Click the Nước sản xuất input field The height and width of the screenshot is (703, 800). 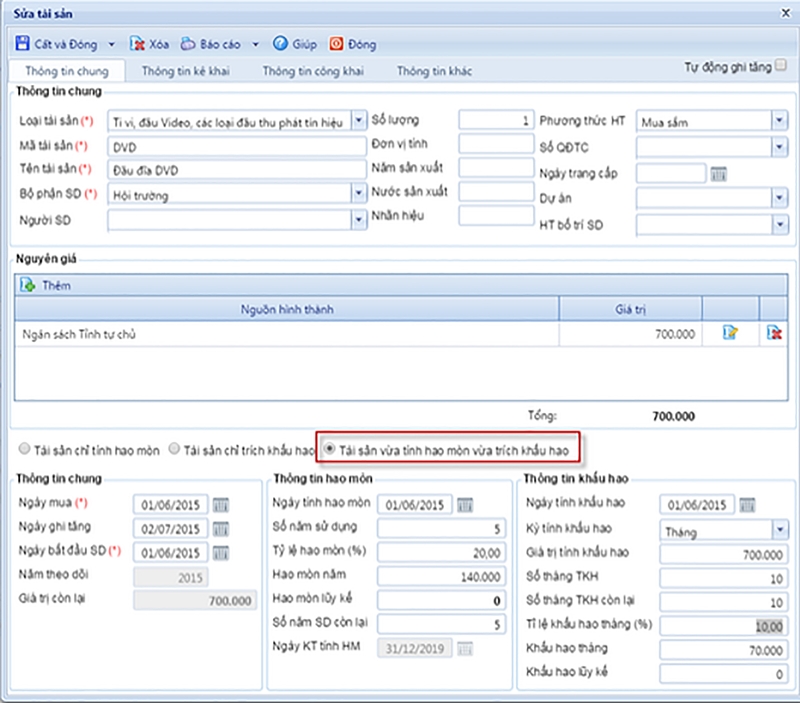[496, 191]
